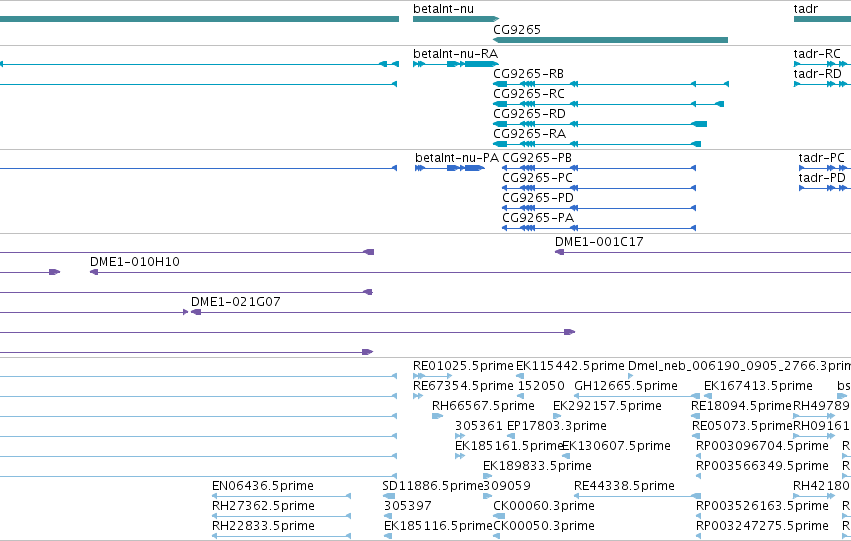
Task: Click transcript CG9265-RC
Action: pyautogui.click(x=608, y=104)
